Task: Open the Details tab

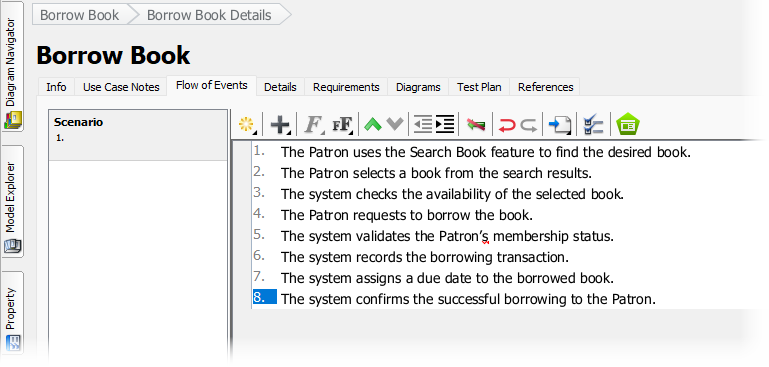Action: coord(280,87)
